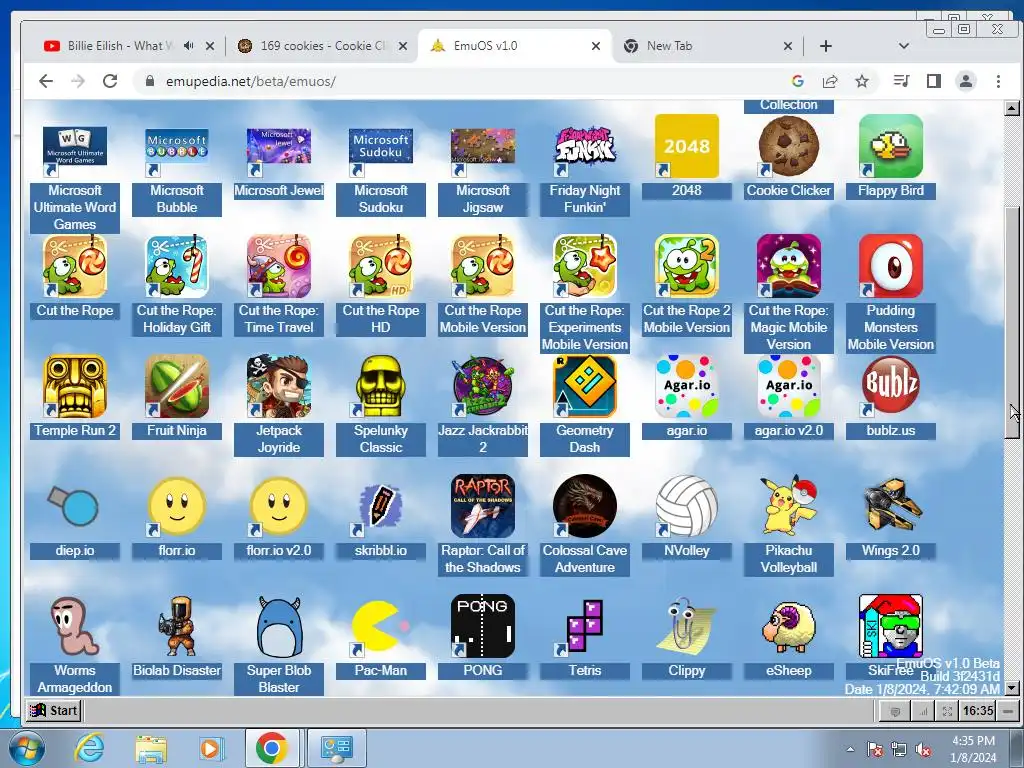Click the EmuOS Start button
Image resolution: width=1024 pixels, height=768 pixels.
click(54, 710)
